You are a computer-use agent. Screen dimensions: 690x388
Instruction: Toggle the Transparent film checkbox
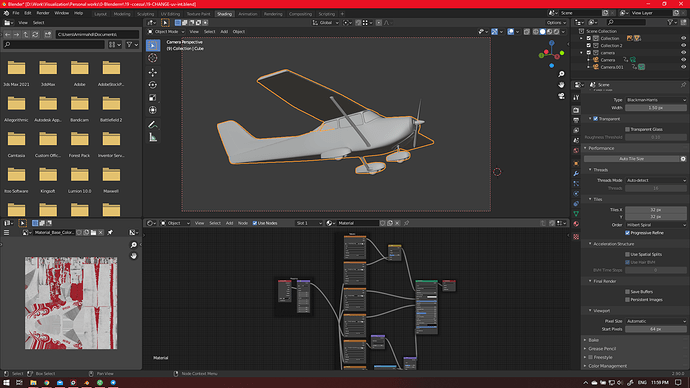click(595, 119)
